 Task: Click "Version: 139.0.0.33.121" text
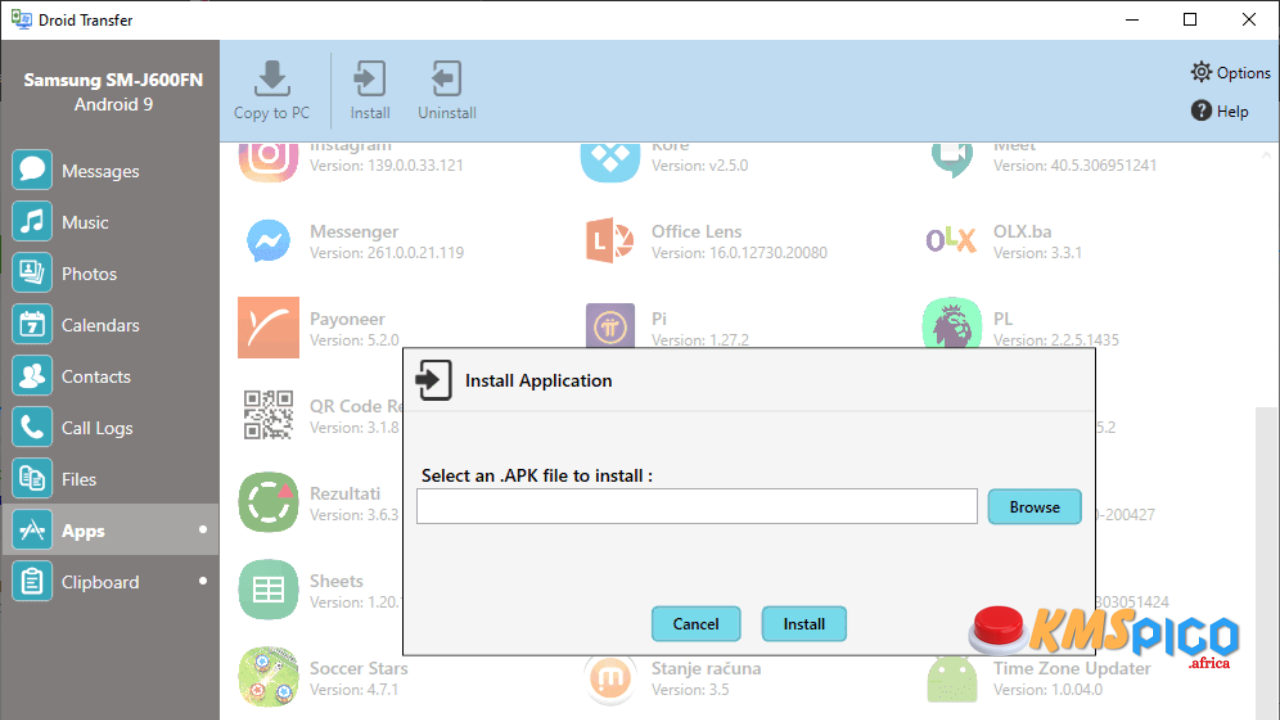(386, 166)
